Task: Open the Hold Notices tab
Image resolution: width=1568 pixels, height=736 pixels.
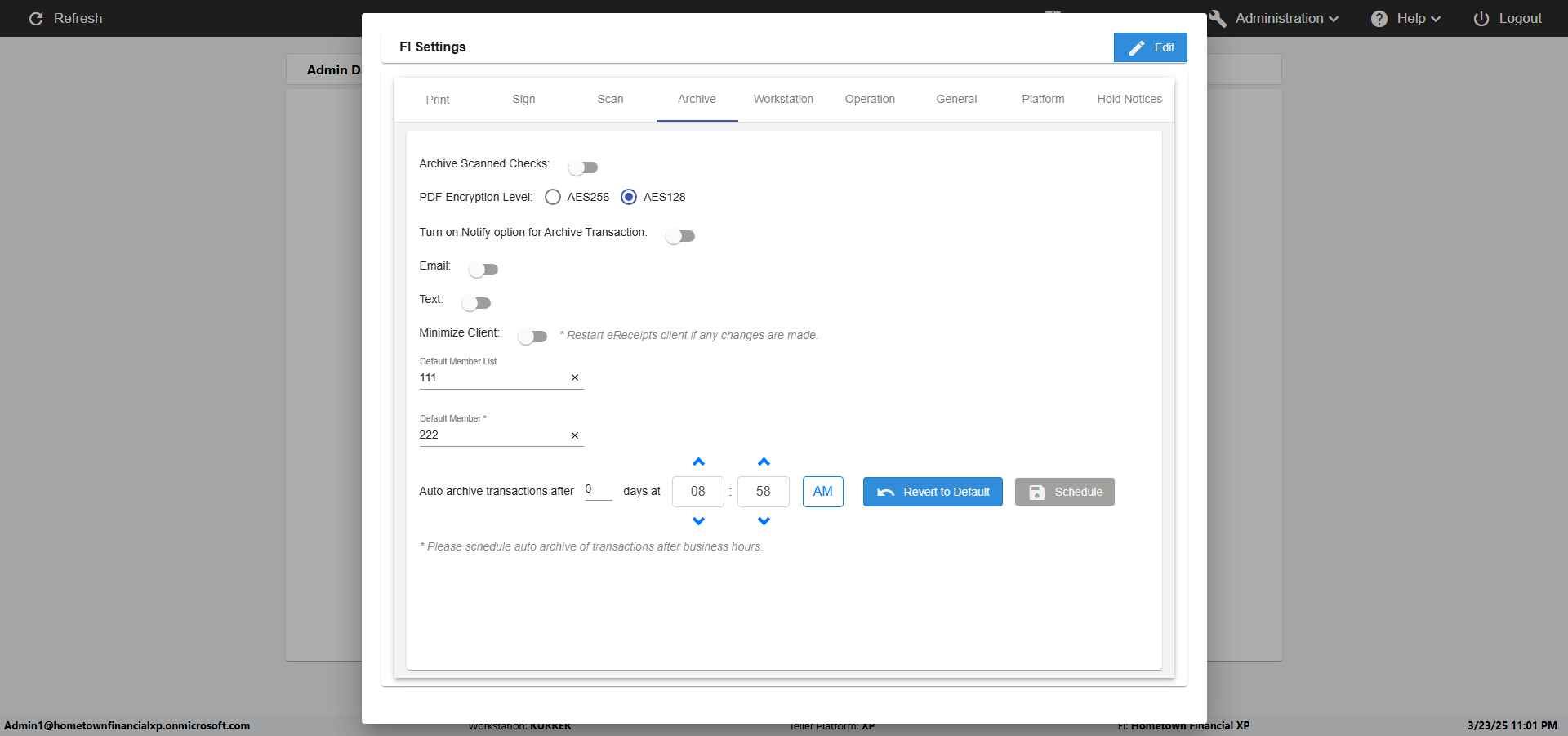Action: pyautogui.click(x=1129, y=99)
